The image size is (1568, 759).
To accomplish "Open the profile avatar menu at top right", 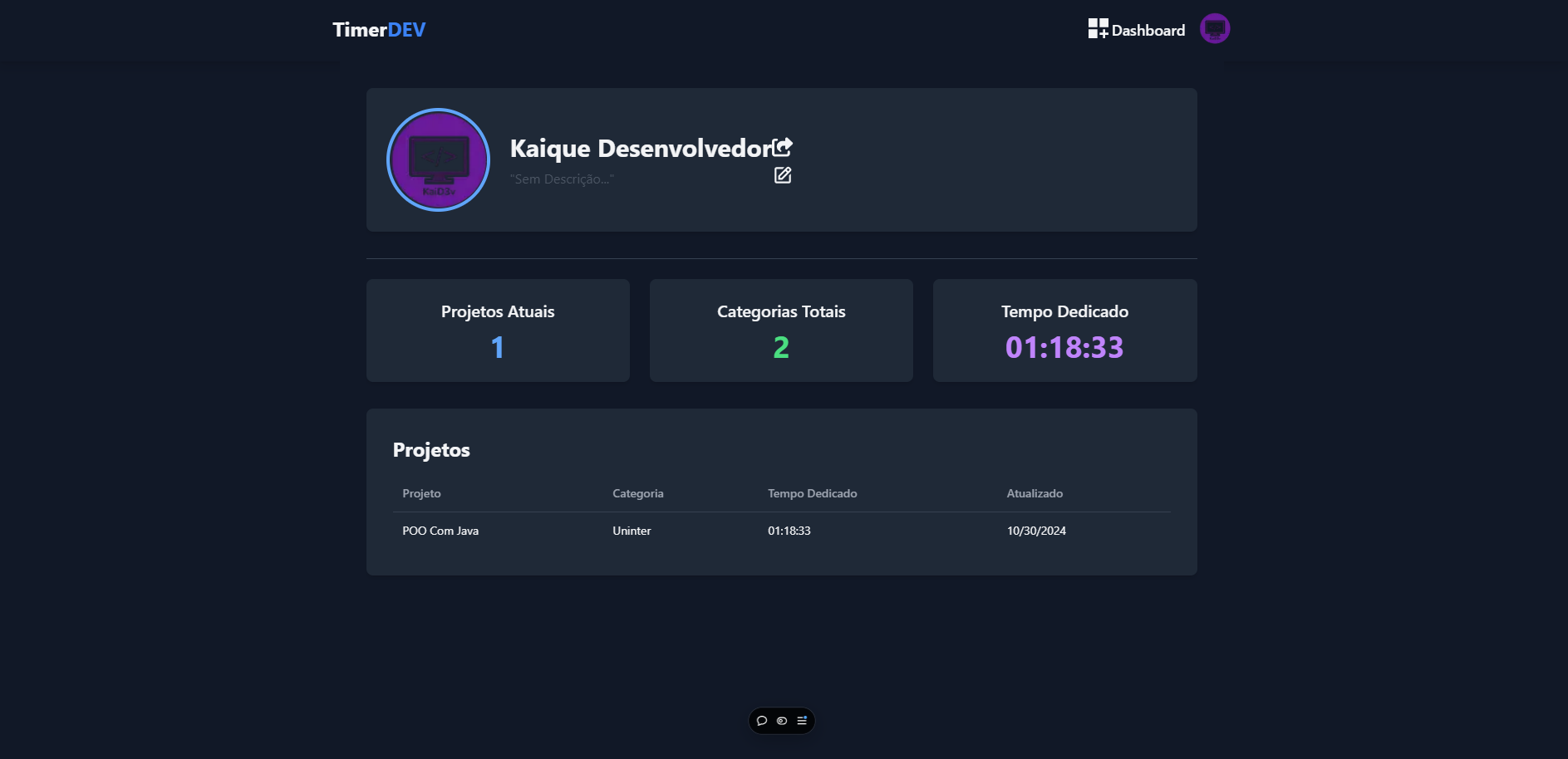I will [1214, 28].
